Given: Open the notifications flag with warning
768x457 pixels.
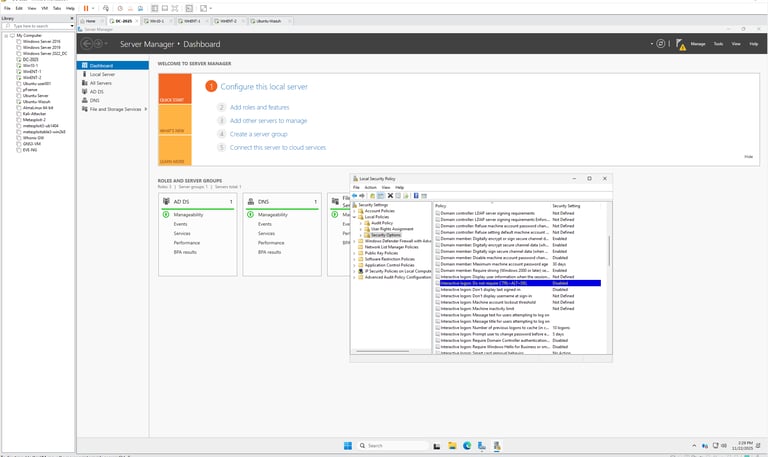Looking at the screenshot, I should point(680,45).
